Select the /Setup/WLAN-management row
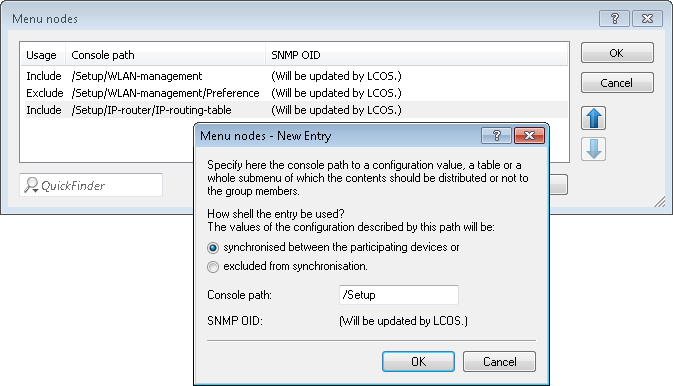The height and width of the screenshot is (386, 673). 294,76
